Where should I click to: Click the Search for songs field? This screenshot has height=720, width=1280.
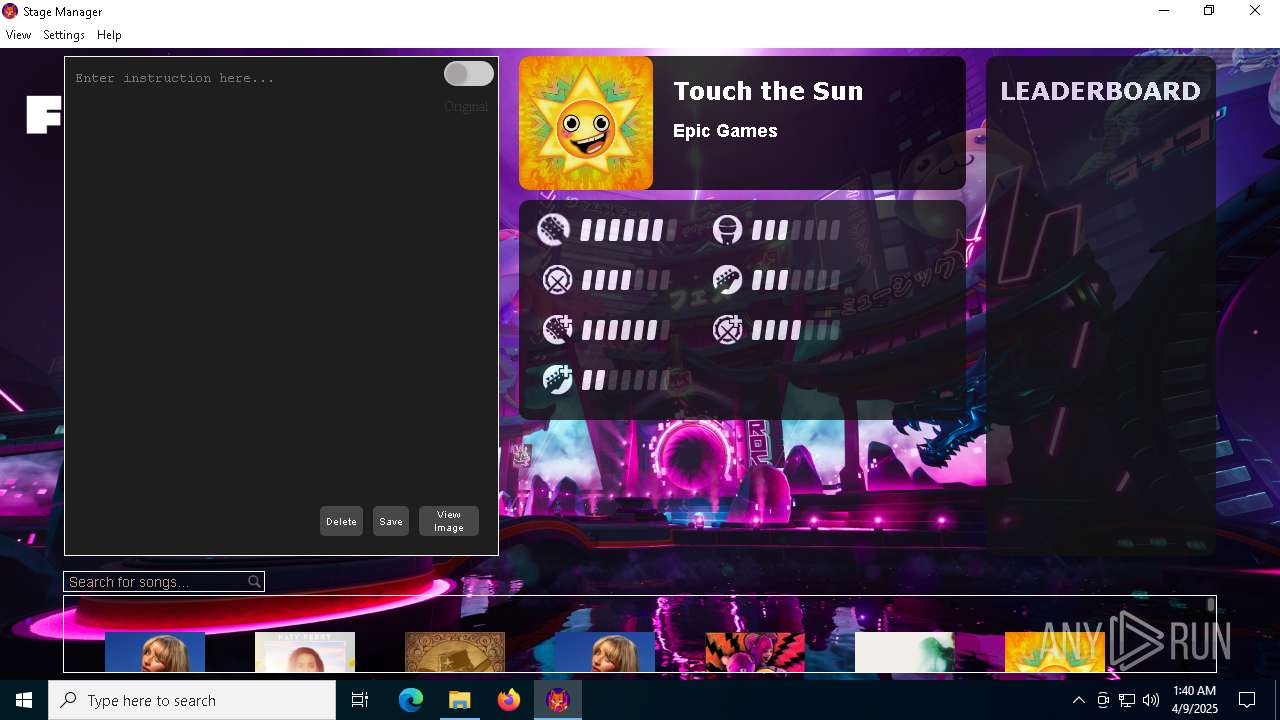tap(164, 582)
